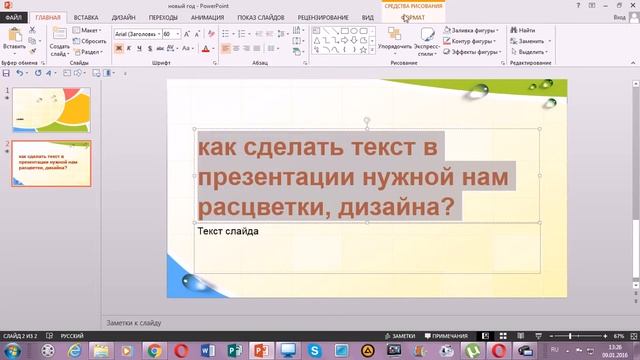Image resolution: width=640 pixels, height=360 pixels.
Task: Expand Контур фигуры outline options
Action: pyautogui.click(x=469, y=41)
